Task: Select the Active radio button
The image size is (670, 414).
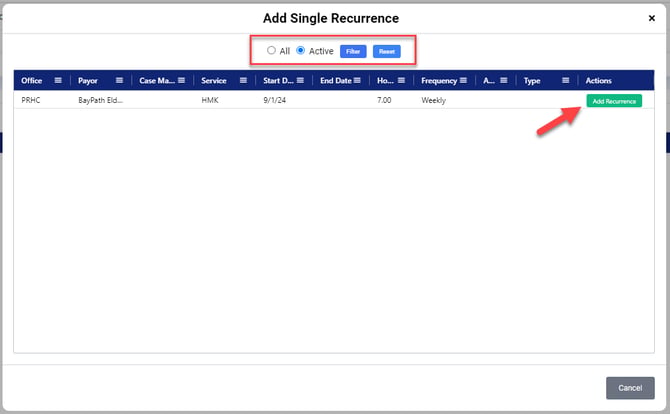Action: pos(301,50)
